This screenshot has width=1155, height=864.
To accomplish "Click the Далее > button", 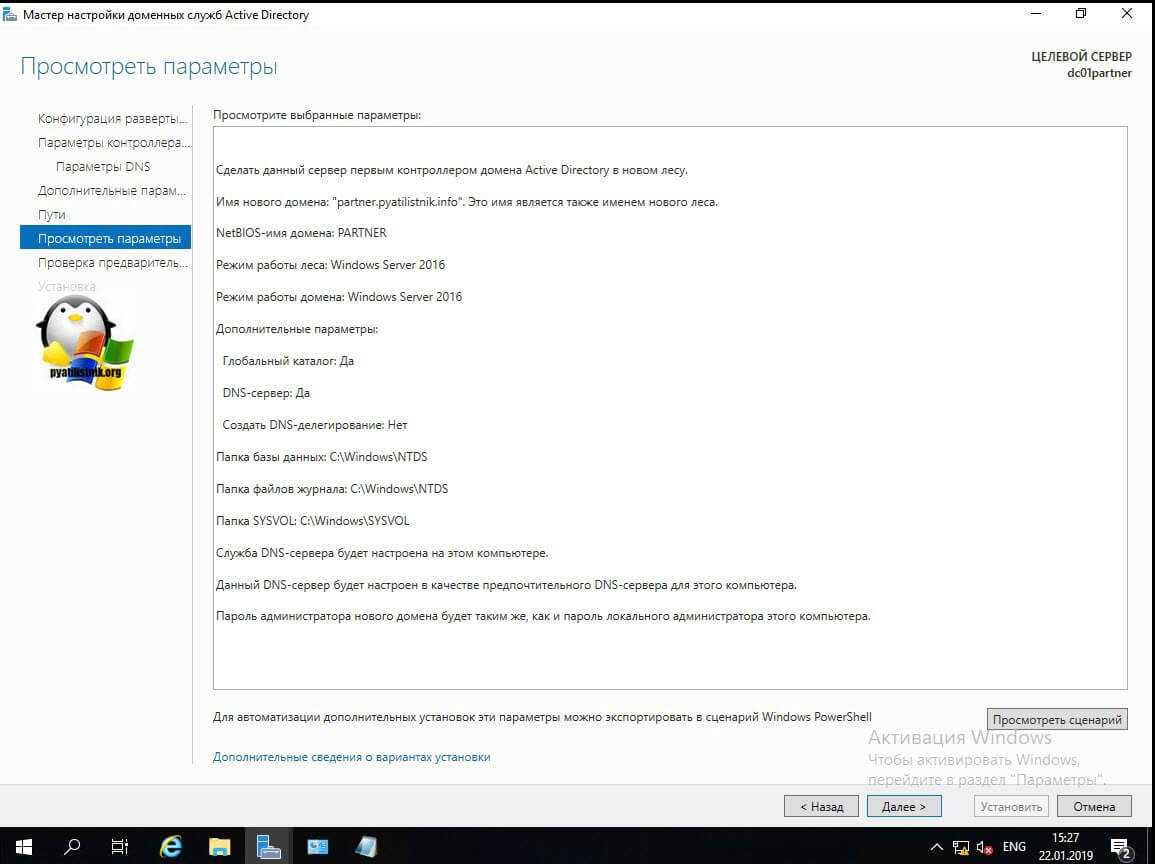I will 904,806.
